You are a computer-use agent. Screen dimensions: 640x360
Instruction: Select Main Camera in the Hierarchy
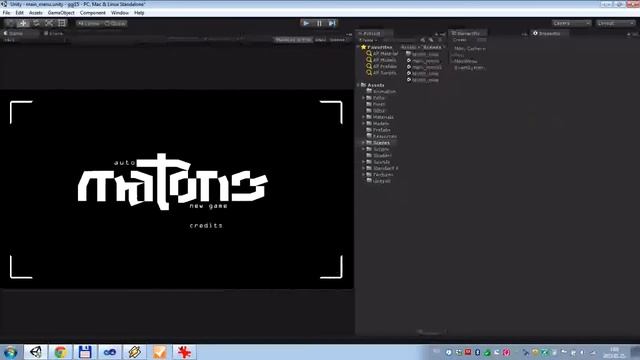pyautogui.click(x=469, y=49)
